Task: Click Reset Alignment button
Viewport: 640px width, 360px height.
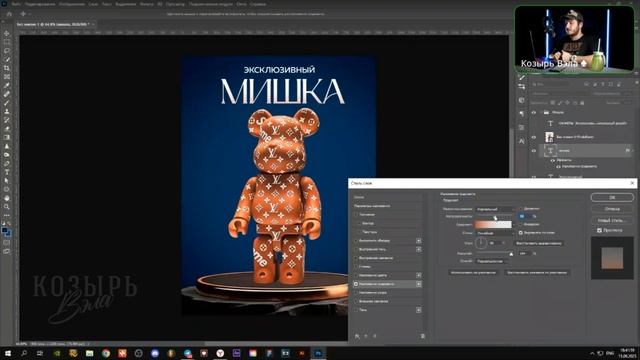Action: (539, 243)
